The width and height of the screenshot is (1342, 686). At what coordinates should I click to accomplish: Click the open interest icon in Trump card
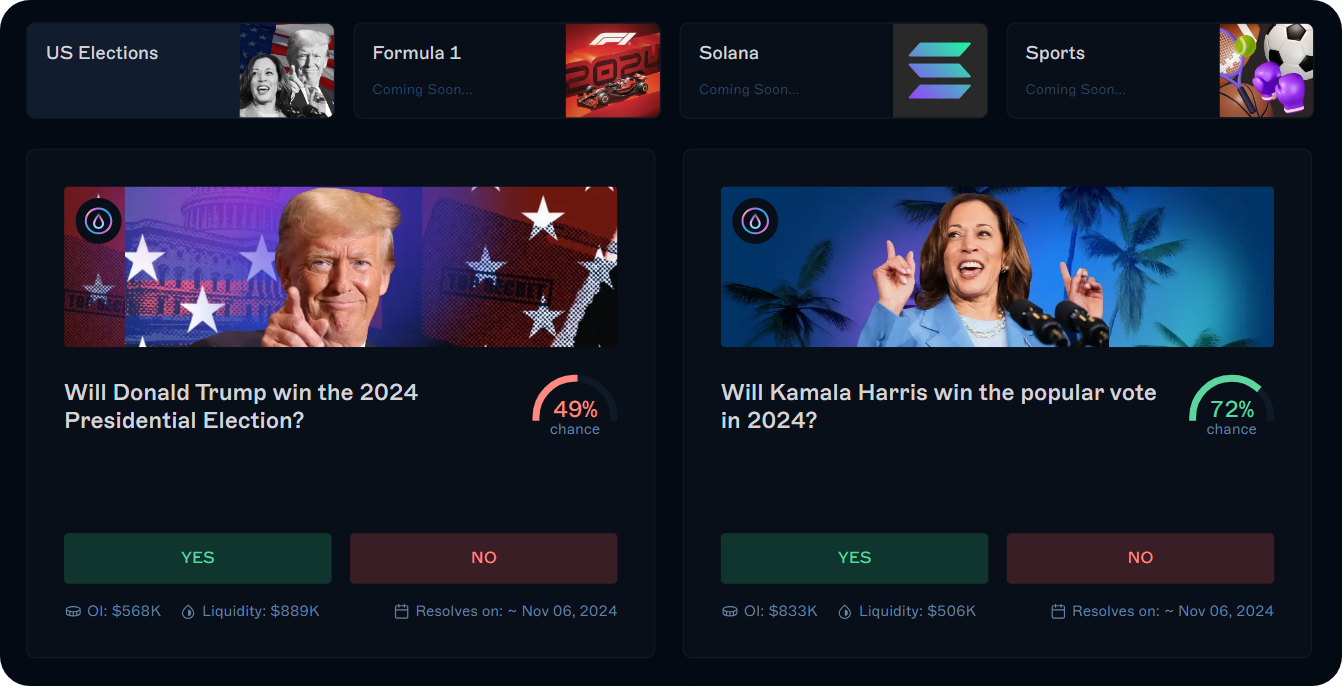point(73,611)
